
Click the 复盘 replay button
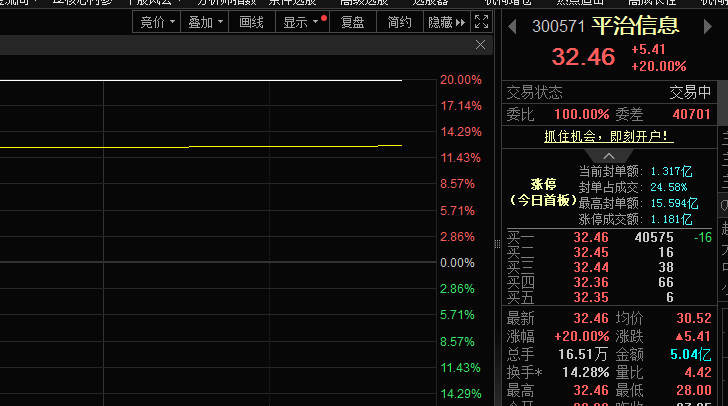352,22
